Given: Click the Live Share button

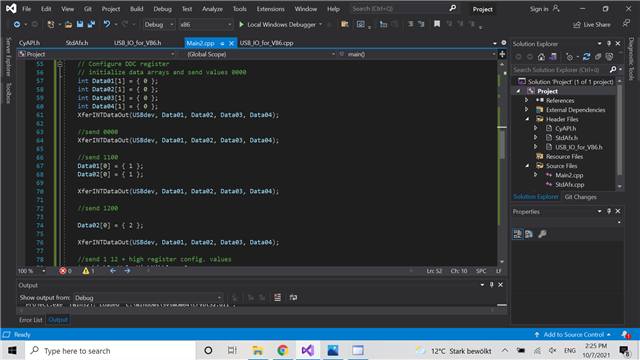Looking at the screenshot, I should pyautogui.click(x=592, y=24).
